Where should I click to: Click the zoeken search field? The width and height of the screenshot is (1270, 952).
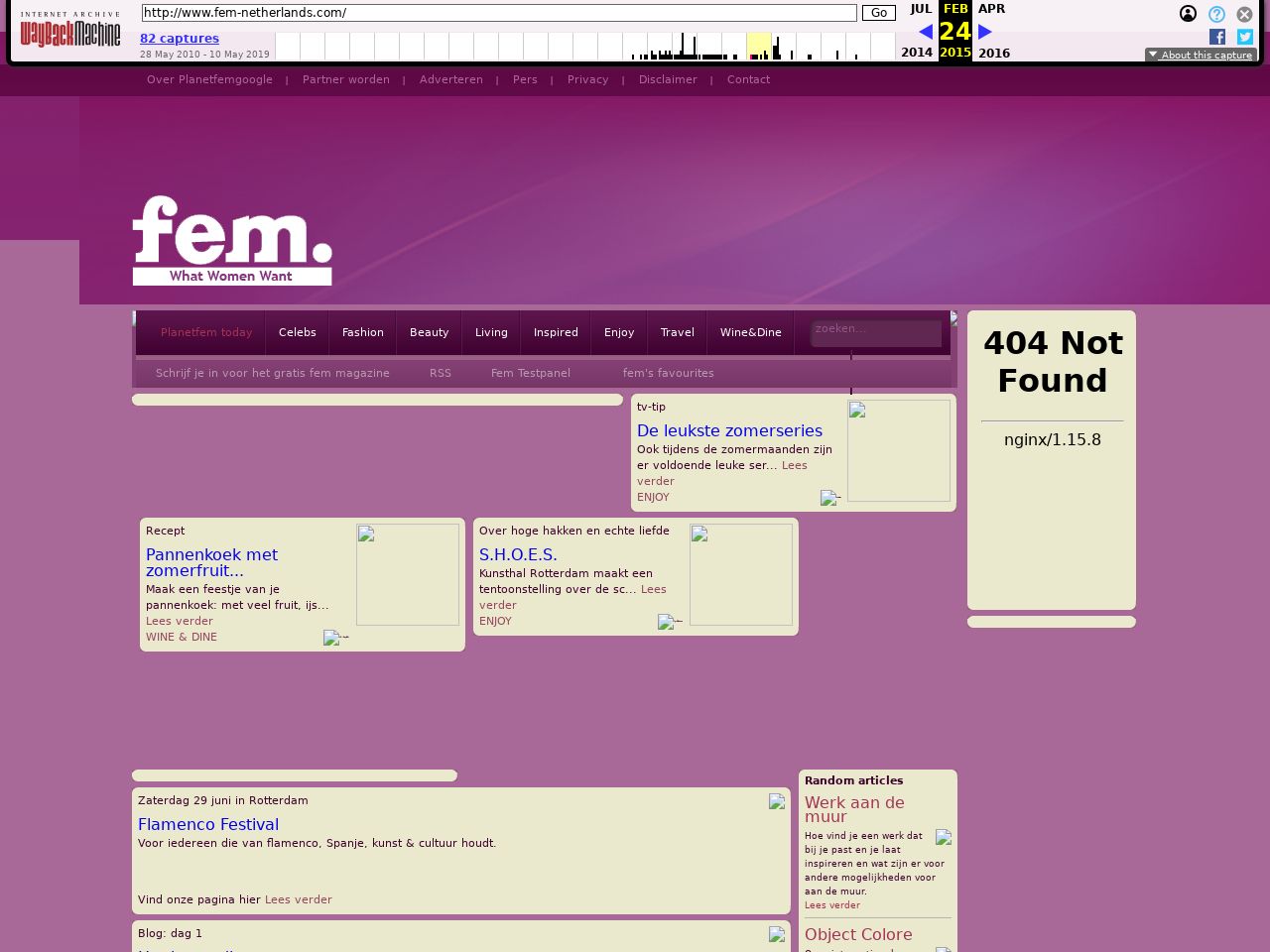tap(875, 332)
